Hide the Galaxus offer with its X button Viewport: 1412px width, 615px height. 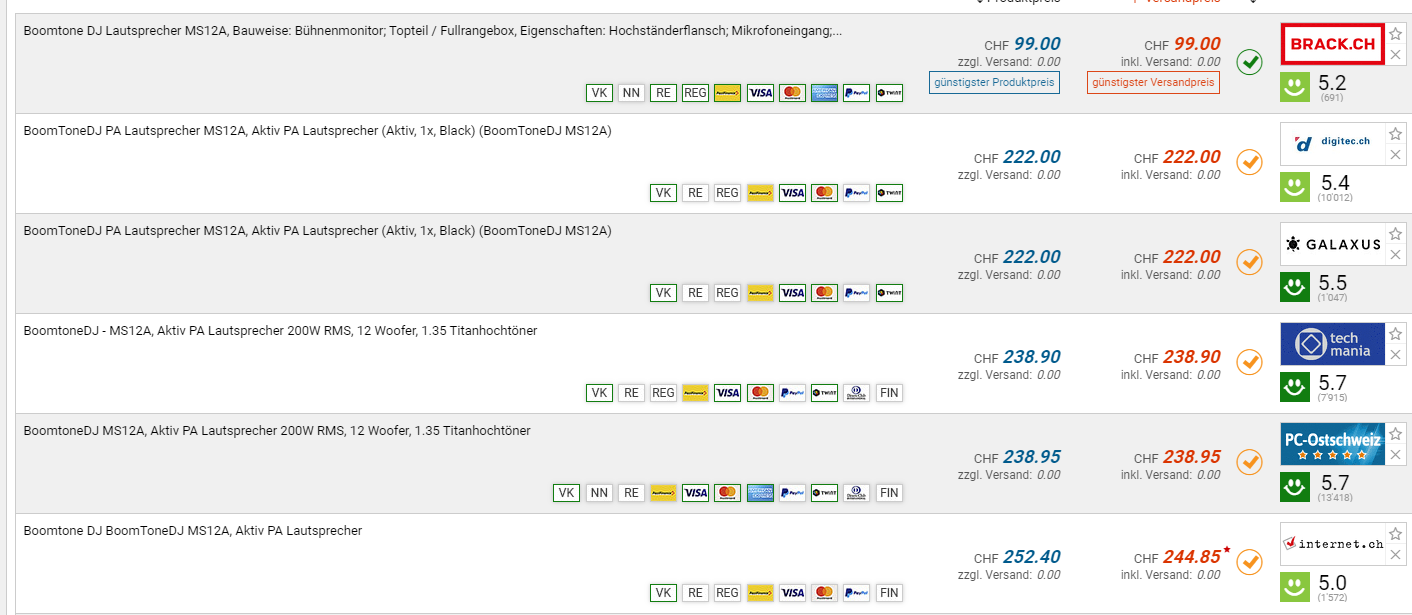pos(1396,255)
